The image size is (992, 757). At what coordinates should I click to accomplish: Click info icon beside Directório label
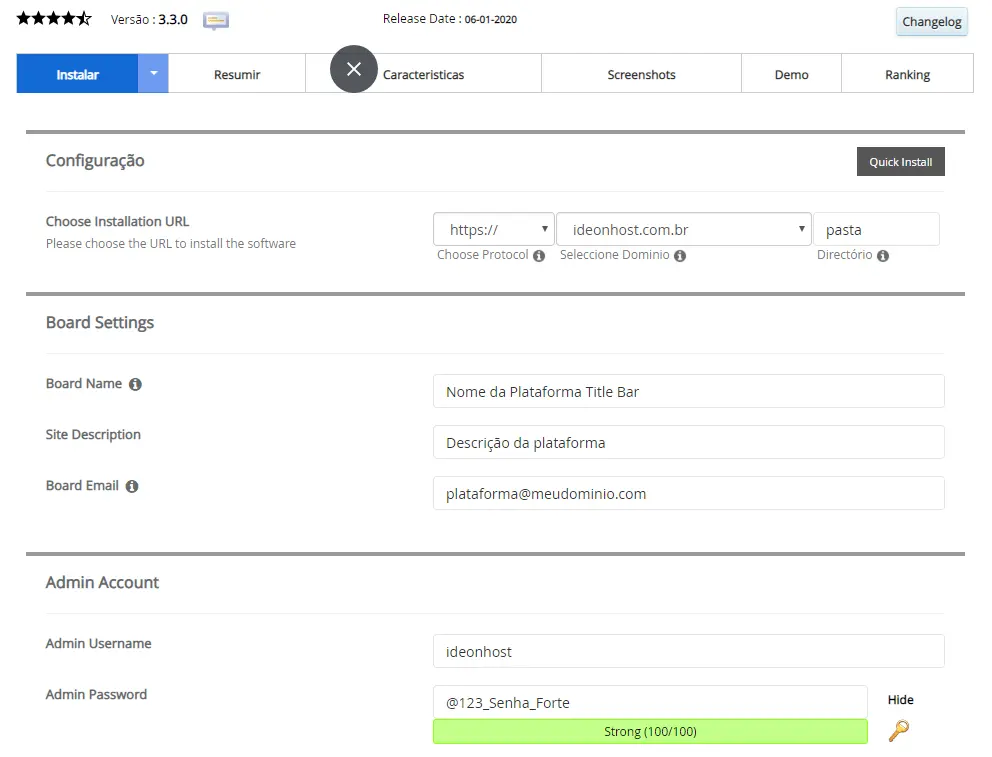(883, 256)
